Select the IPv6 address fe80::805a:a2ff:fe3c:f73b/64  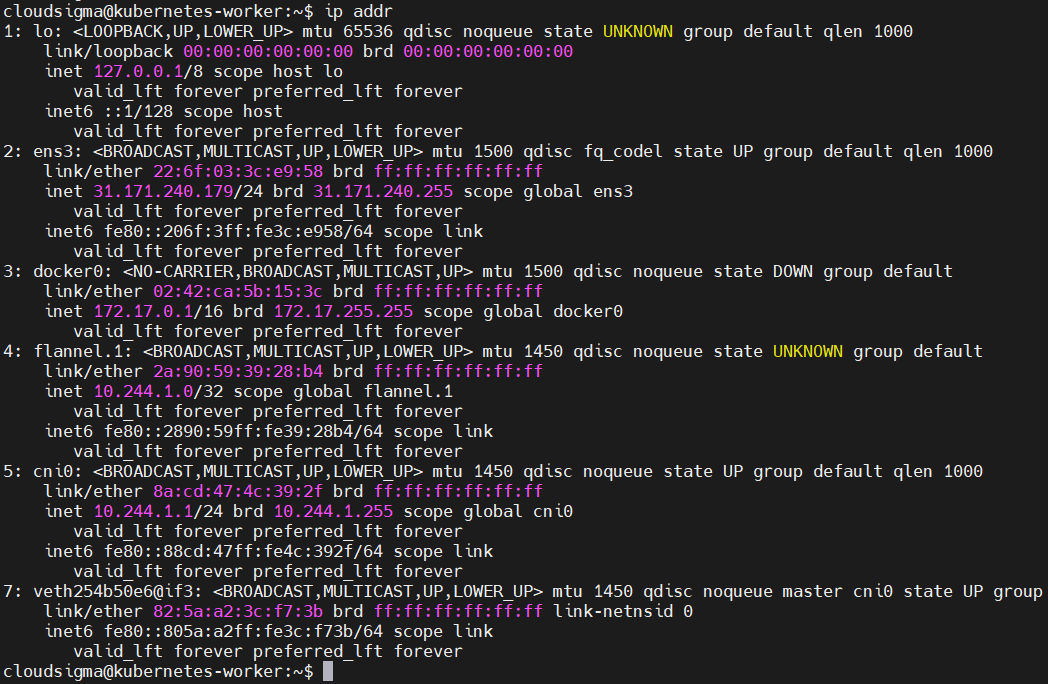(x=243, y=632)
